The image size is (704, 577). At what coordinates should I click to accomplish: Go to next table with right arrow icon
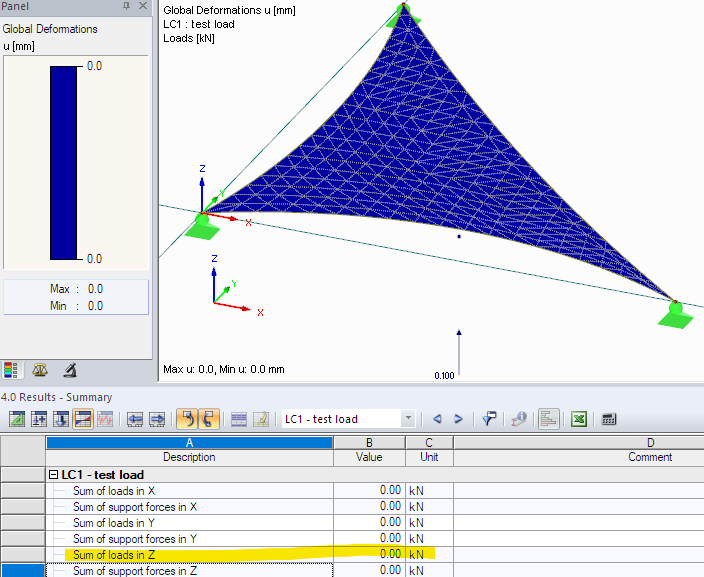157,419
